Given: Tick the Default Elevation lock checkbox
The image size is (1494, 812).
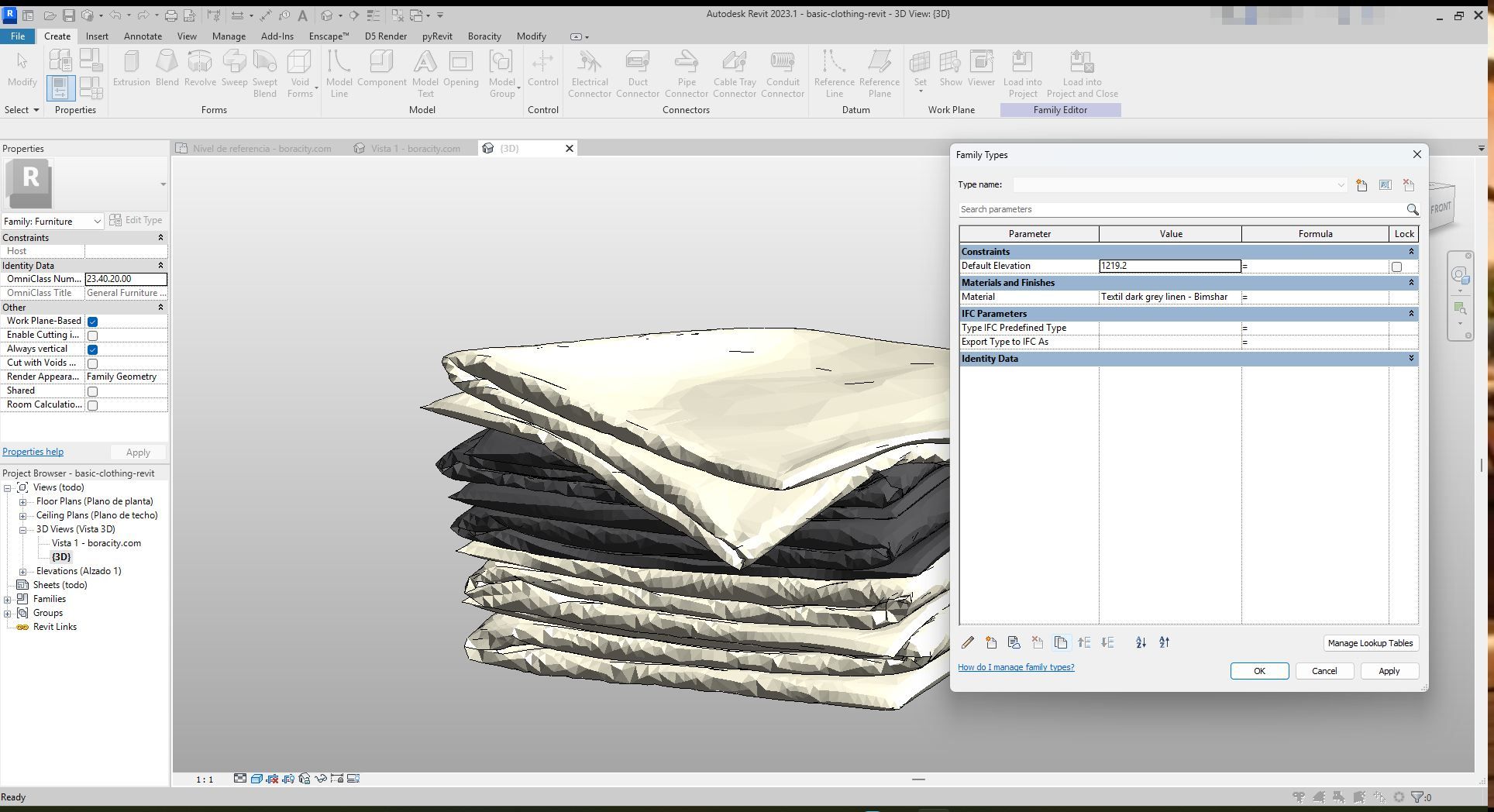Looking at the screenshot, I should (1396, 267).
